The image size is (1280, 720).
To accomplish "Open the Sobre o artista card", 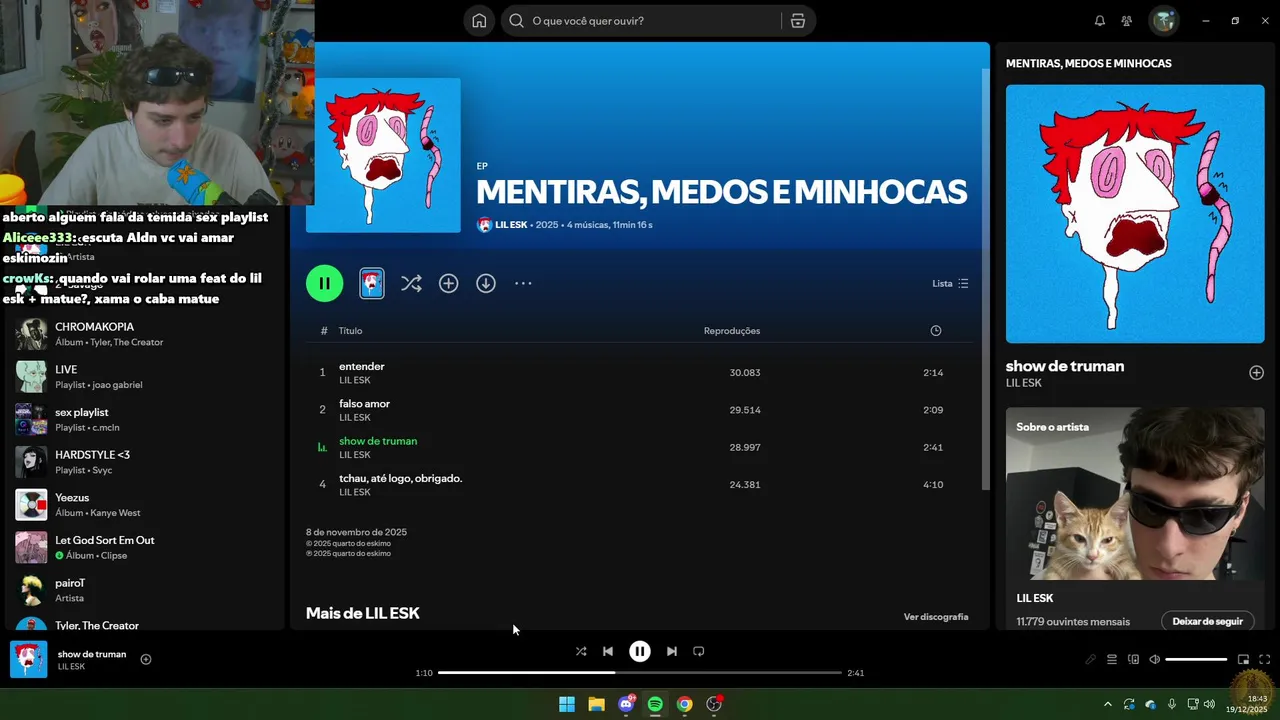I will click(1135, 520).
